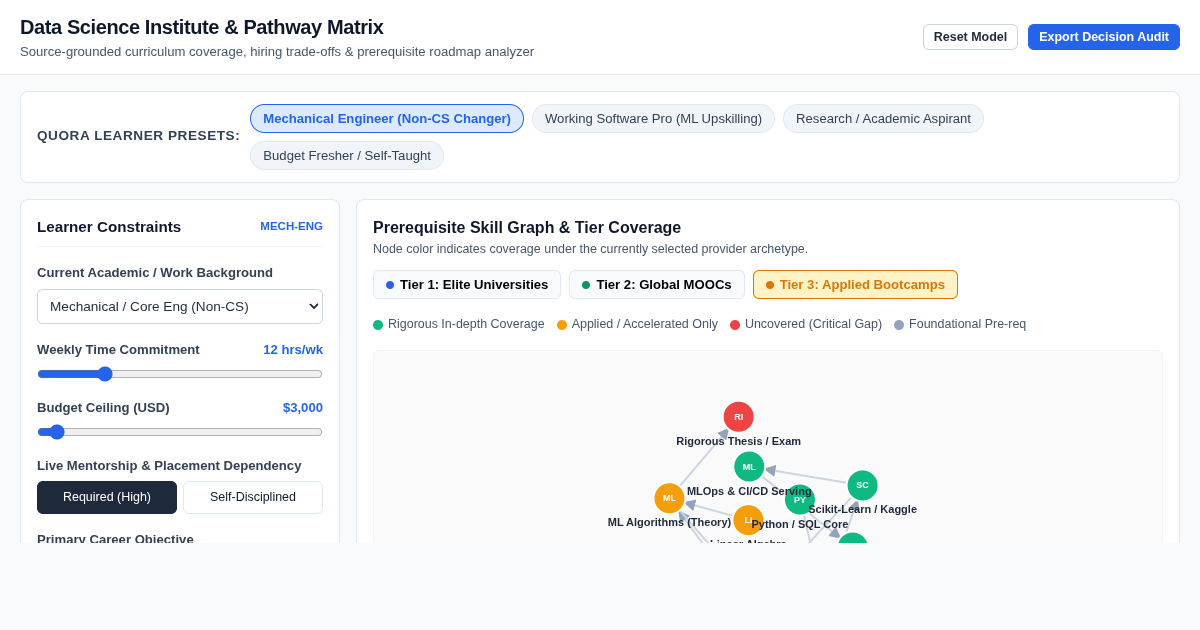The height and width of the screenshot is (630, 1200).
Task: Choose Research / Academic Aspirant preset
Action: pyautogui.click(x=883, y=119)
